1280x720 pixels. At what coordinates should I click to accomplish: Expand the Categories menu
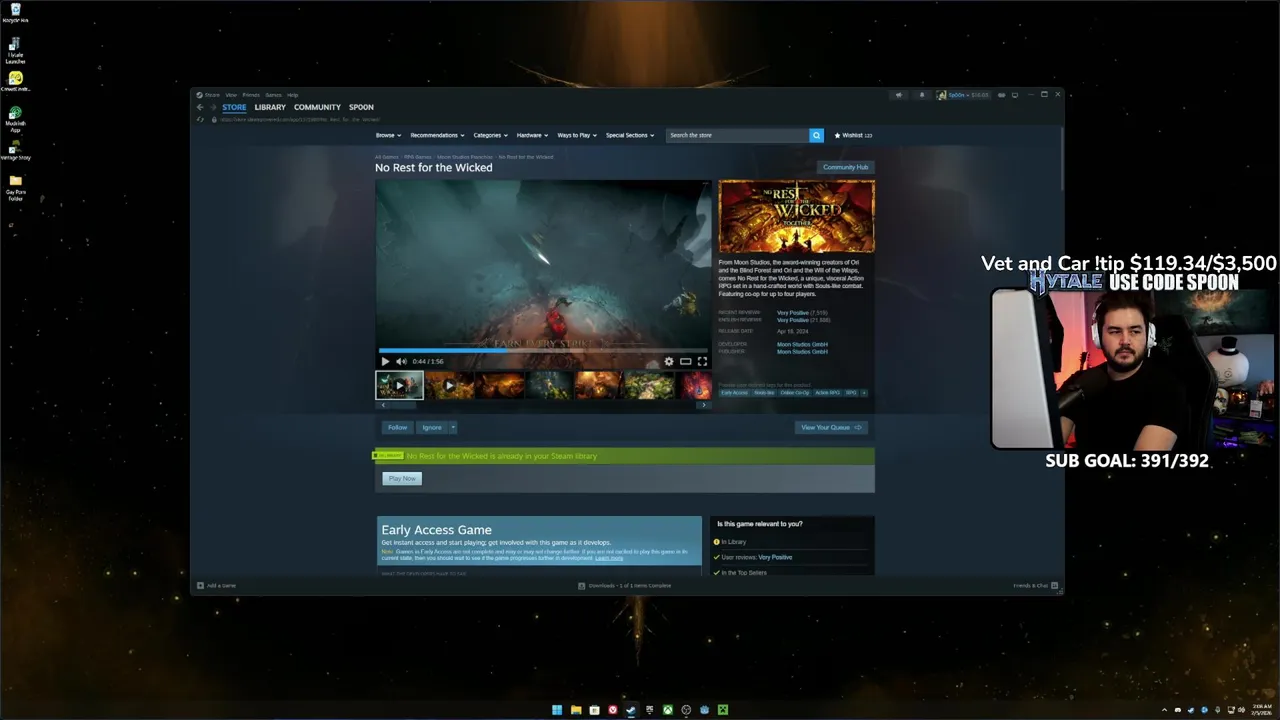pyautogui.click(x=490, y=135)
